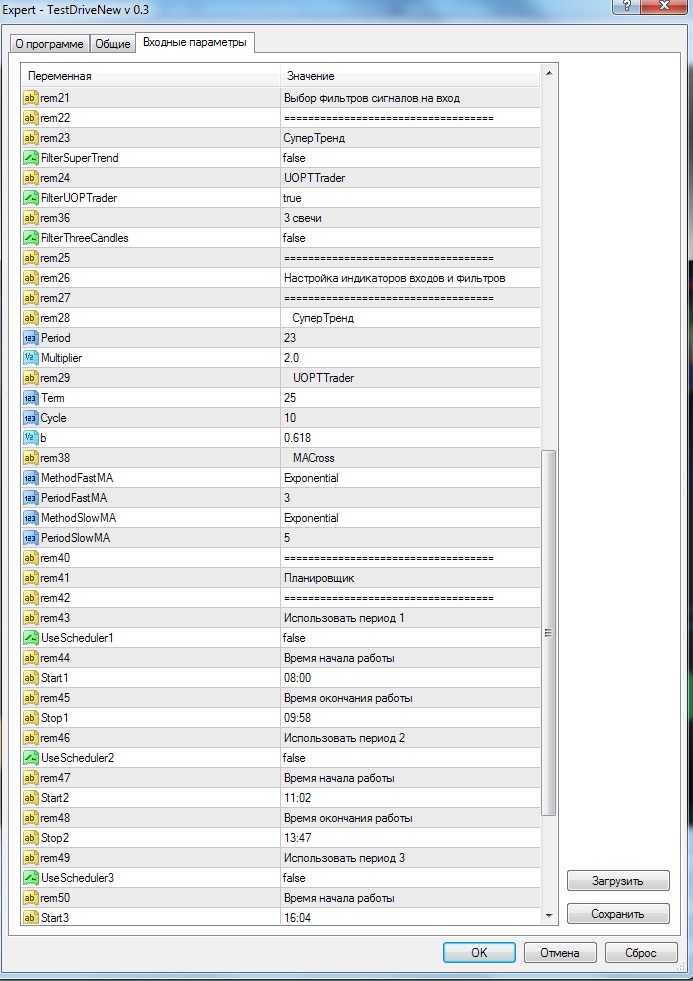
Task: Click the string icon beside rem38
Action: click(x=31, y=459)
